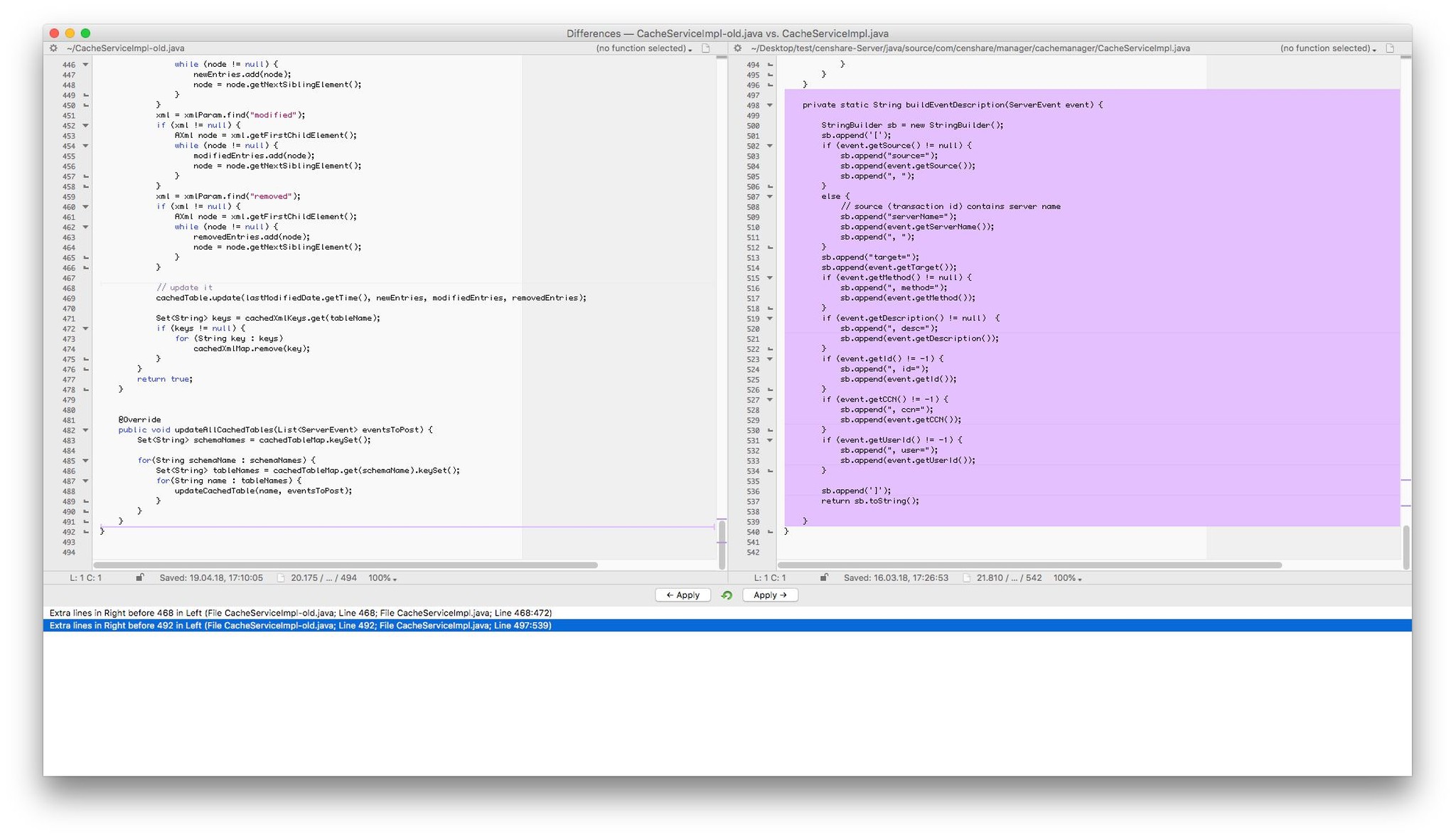Screen dimensions: 1456x839
Task: Click the right-arrow Apply button
Action: point(770,595)
